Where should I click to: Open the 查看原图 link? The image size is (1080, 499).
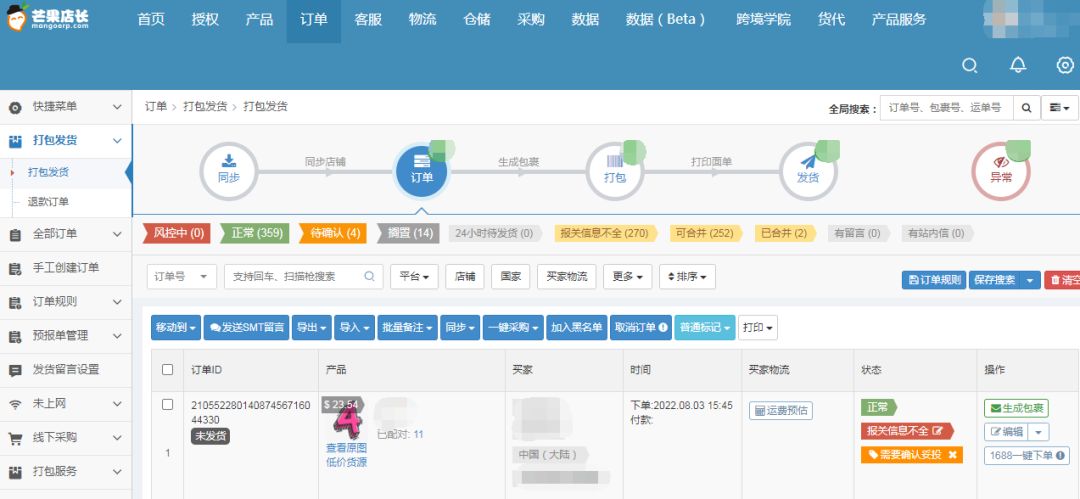point(346,448)
